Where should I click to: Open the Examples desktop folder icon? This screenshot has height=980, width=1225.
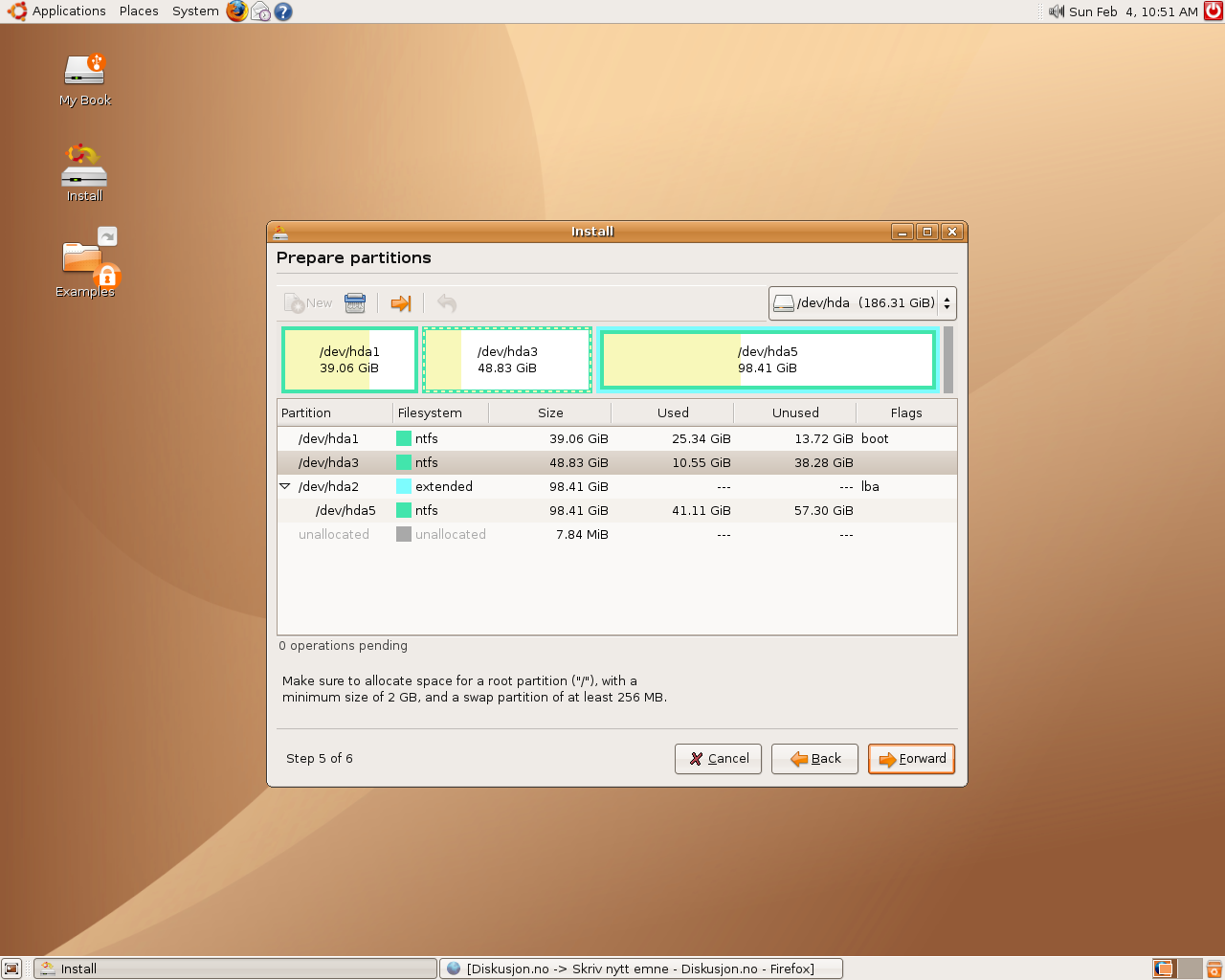pos(86,263)
